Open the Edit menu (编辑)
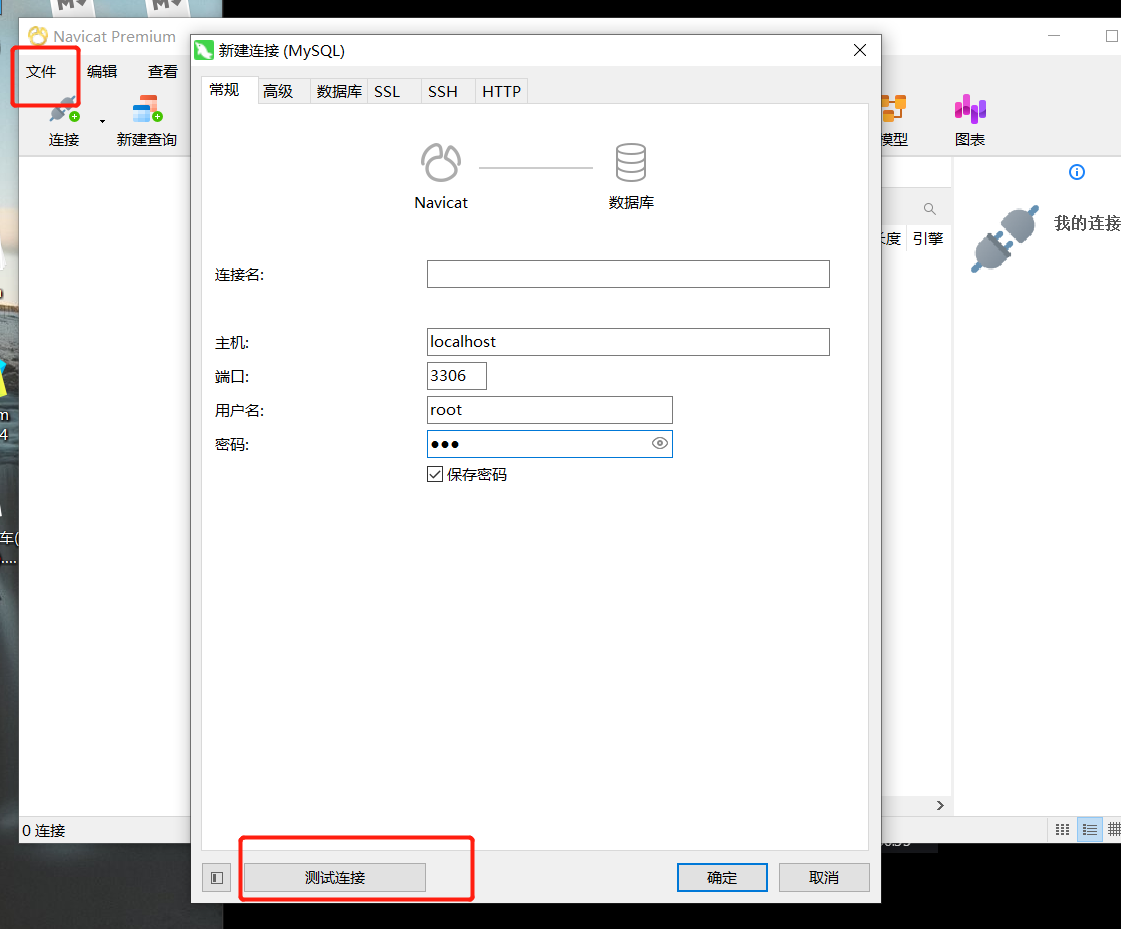This screenshot has height=929, width=1121. click(102, 72)
